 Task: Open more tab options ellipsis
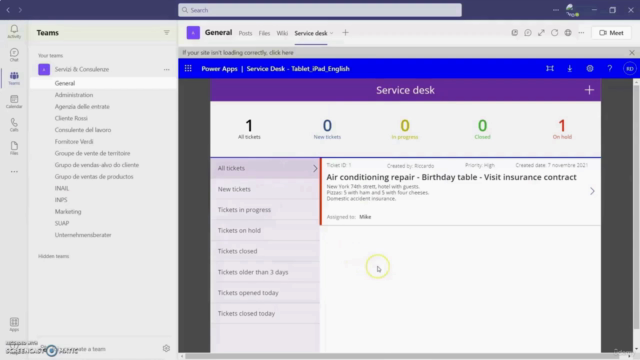coord(581,33)
